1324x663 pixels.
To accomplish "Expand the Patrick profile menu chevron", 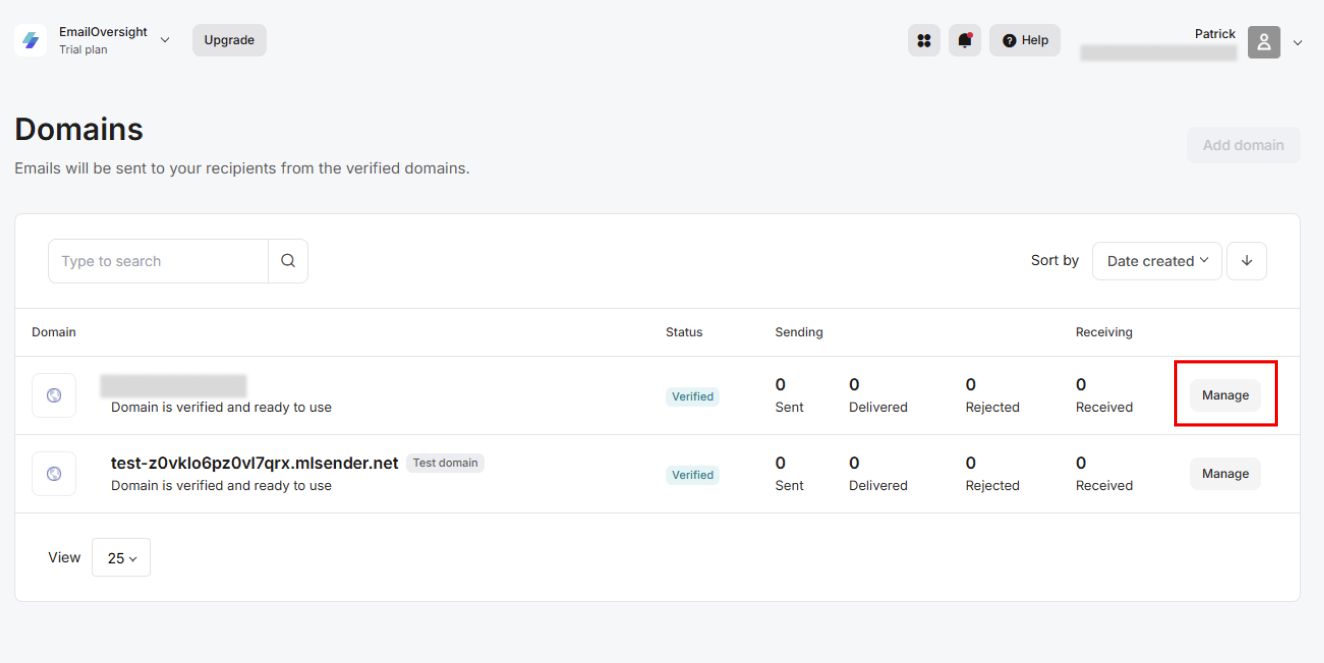I will coord(1298,43).
